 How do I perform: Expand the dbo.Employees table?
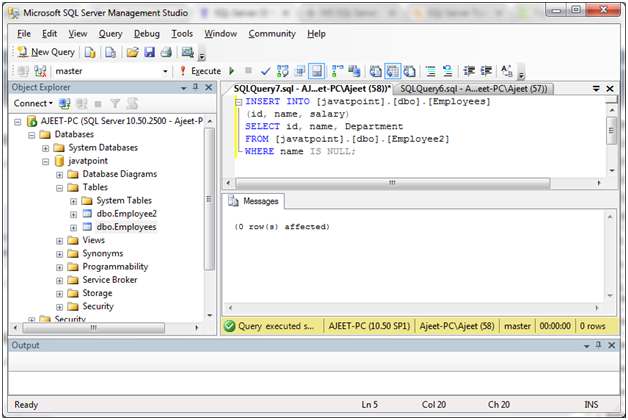73,227
